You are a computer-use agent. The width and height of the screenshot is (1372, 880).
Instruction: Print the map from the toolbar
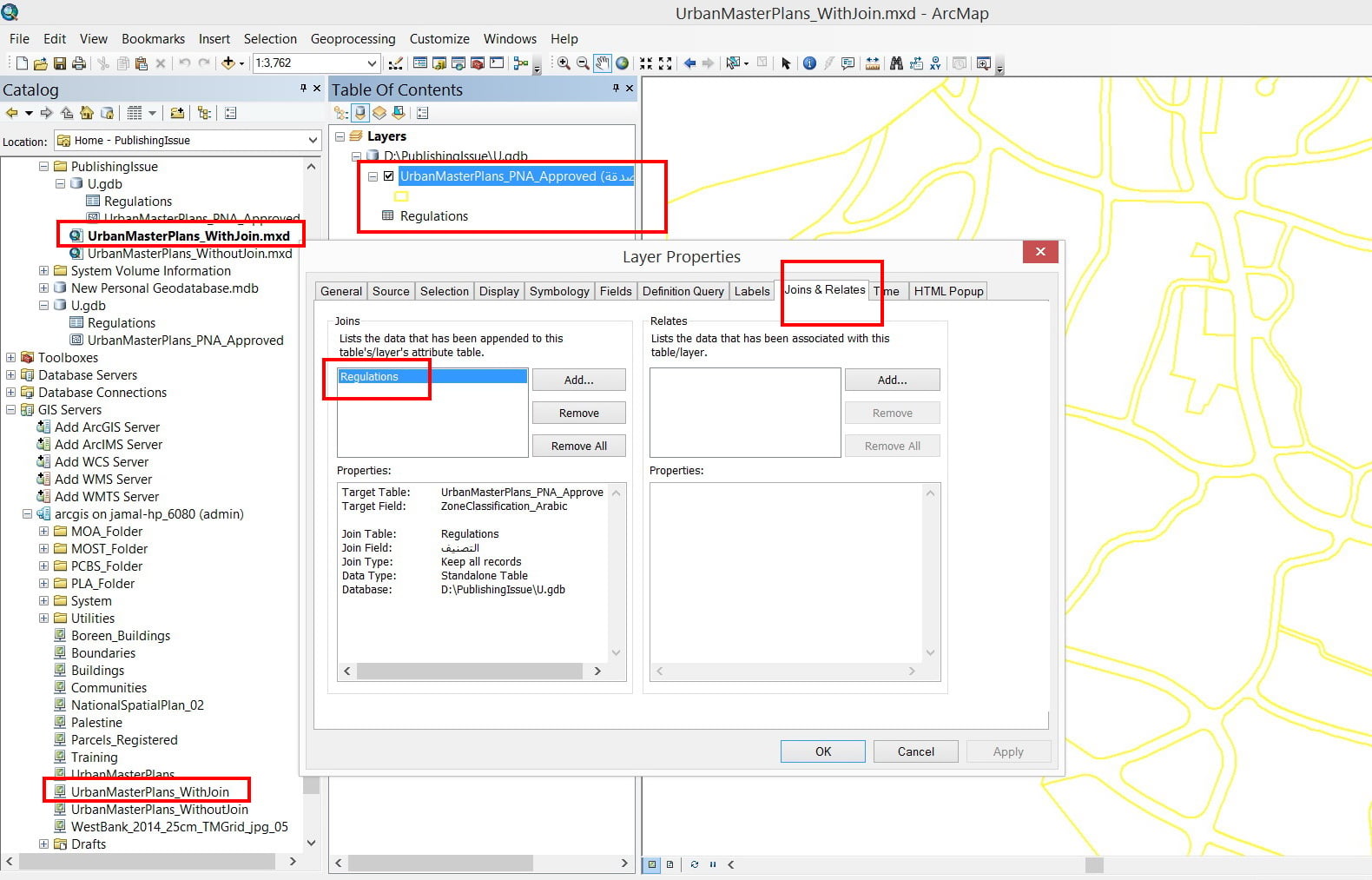pos(79,63)
